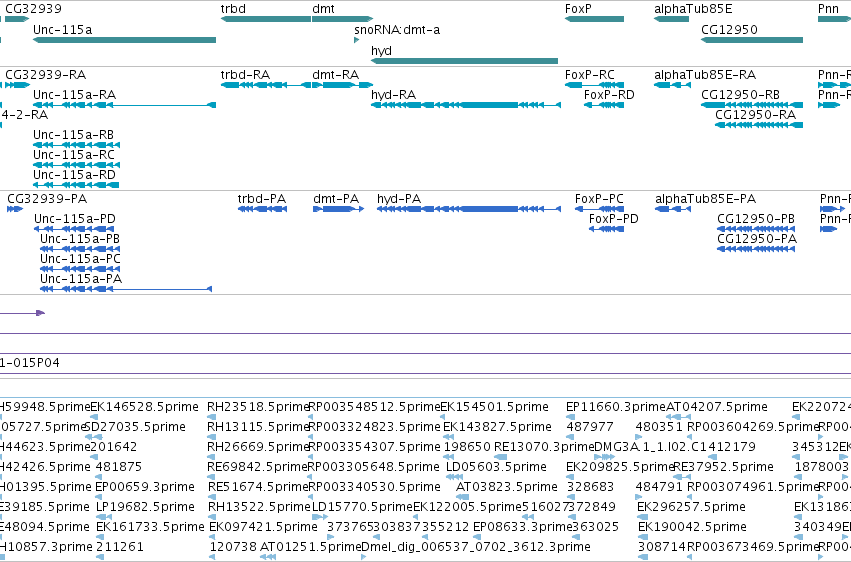Select the trbd gene label
The image size is (851, 562).
[233, 9]
